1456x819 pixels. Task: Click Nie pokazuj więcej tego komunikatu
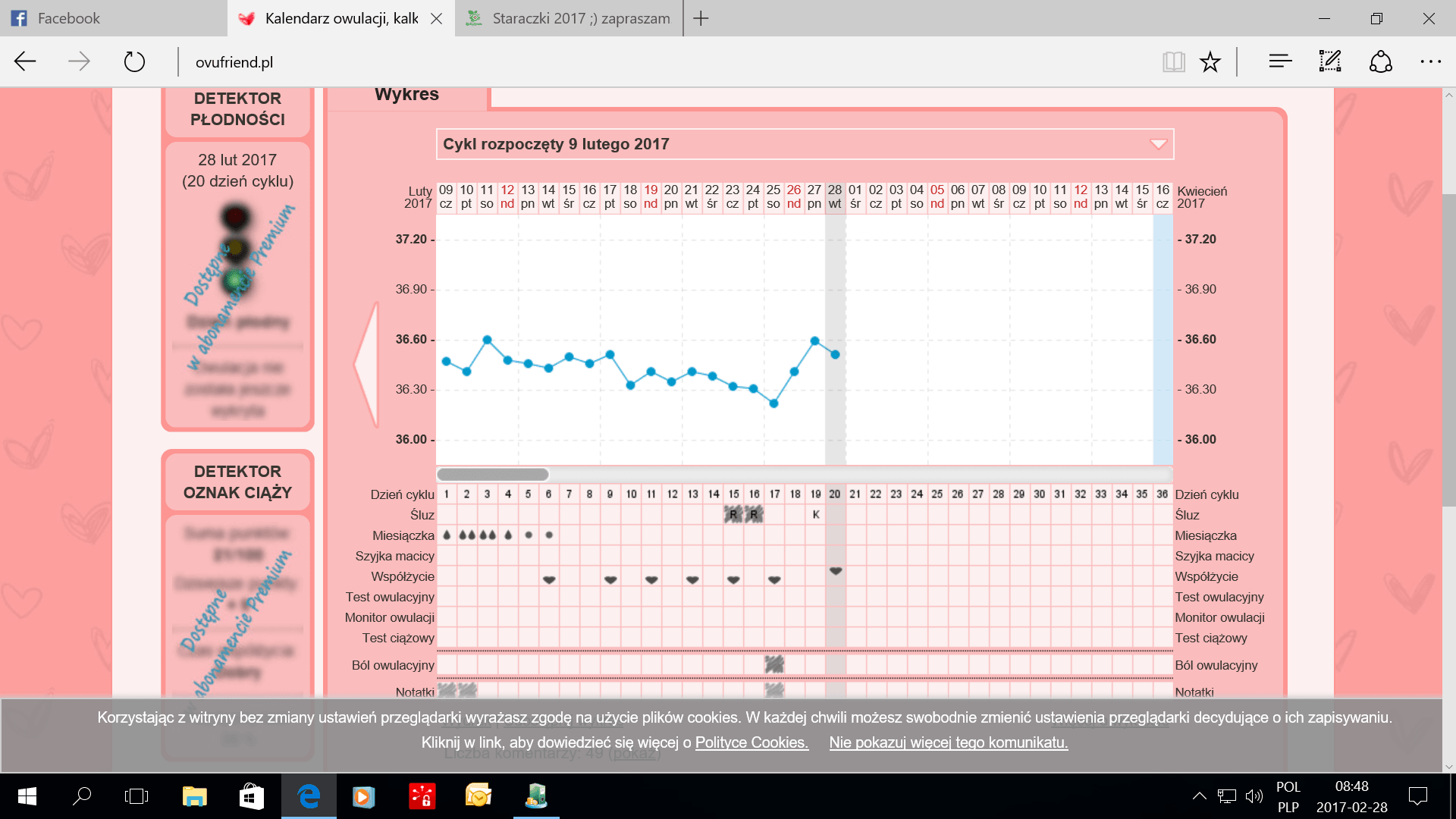[x=948, y=742]
